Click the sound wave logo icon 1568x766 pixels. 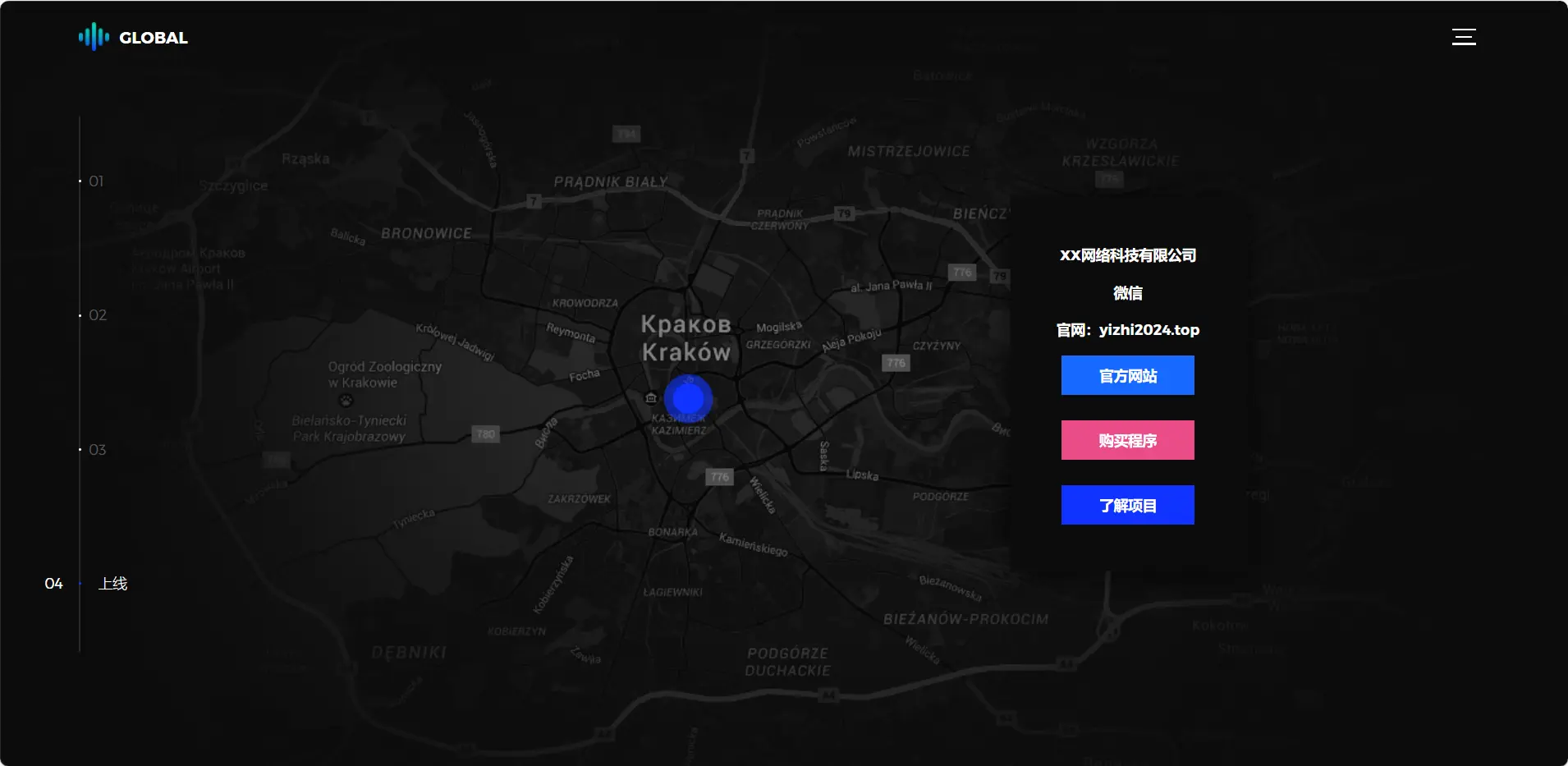(94, 37)
